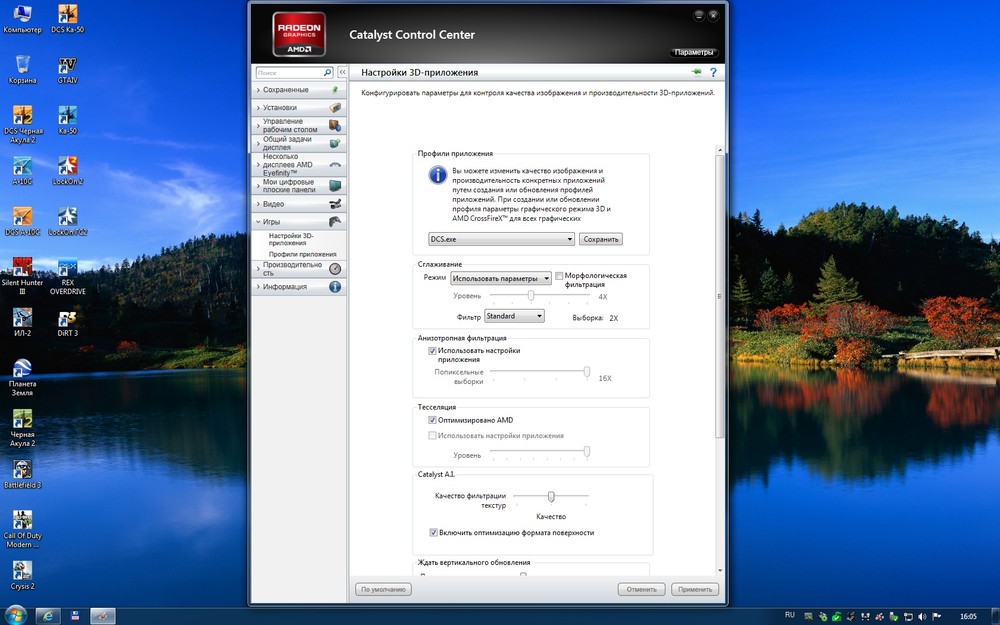1000x625 pixels.
Task: Enable Морфологическая фильтрация checkbox
Action: 559,275
